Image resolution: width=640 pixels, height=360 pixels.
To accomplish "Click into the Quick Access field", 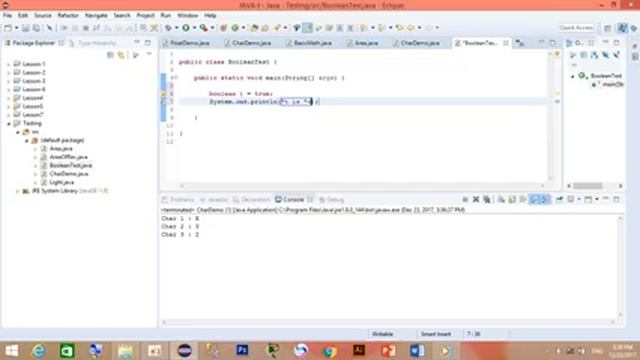I will pyautogui.click(x=576, y=28).
